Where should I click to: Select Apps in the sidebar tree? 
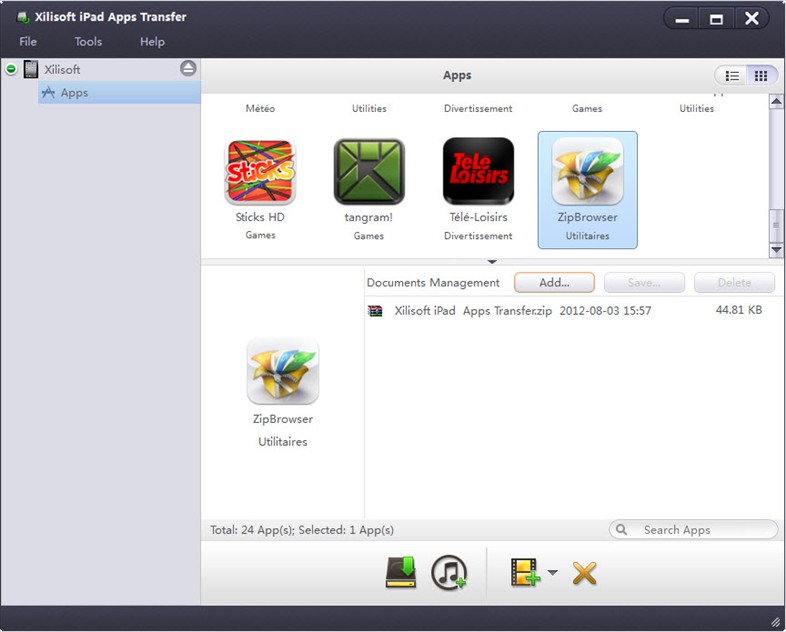point(119,93)
